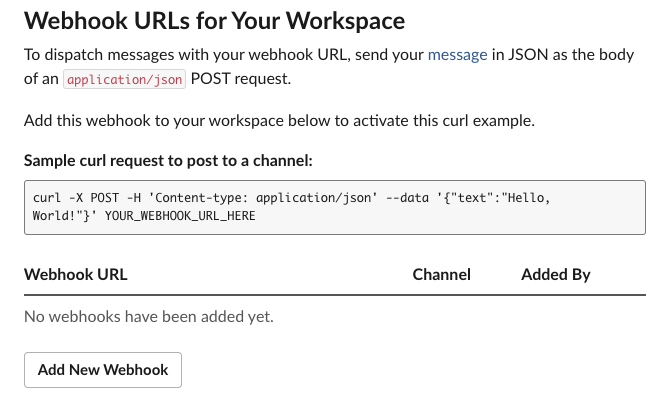671x406 pixels.
Task: Click the "Add this webhook to your workspace" paragraph
Action: (x=279, y=121)
